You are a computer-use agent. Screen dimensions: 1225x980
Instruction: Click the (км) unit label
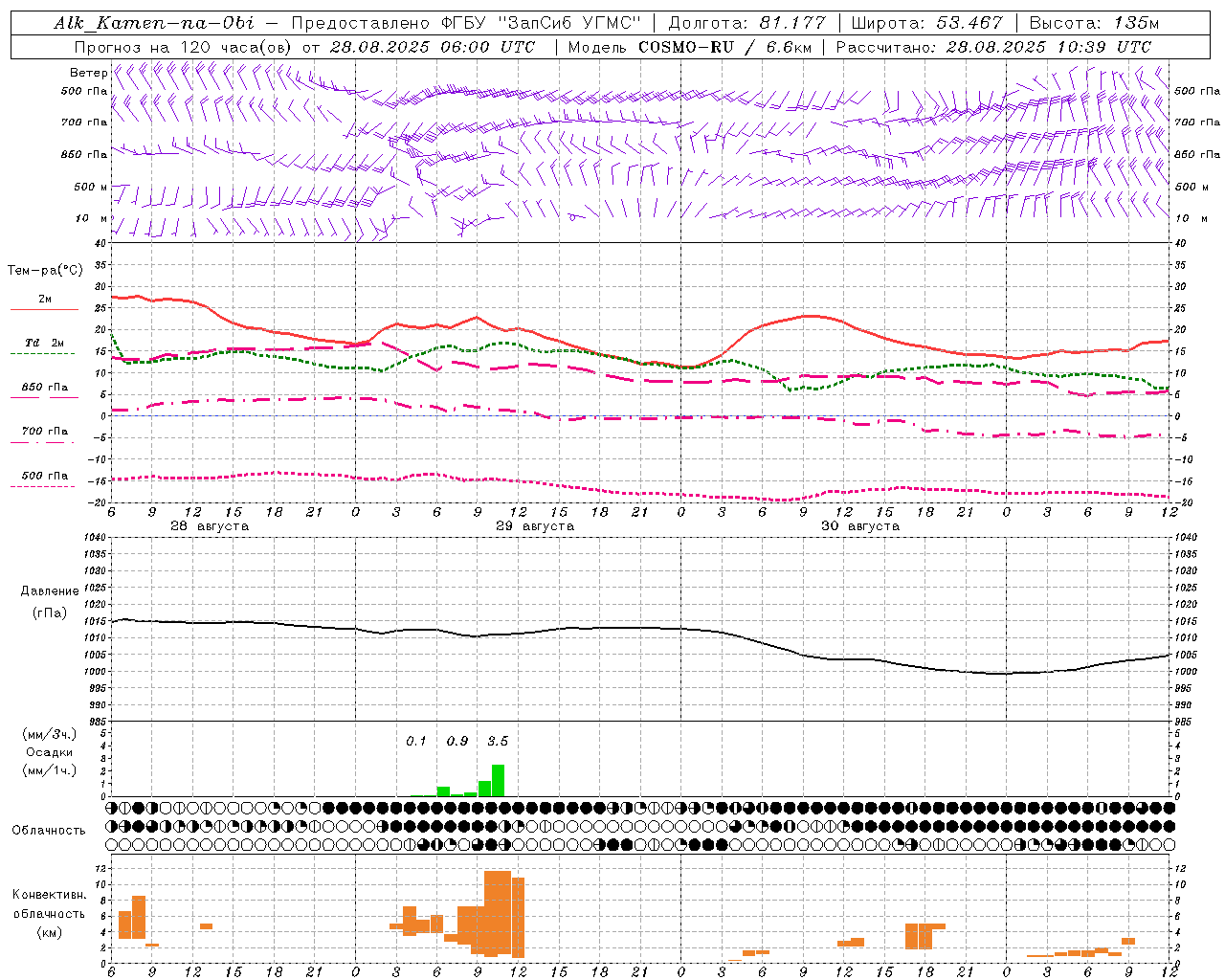49,932
